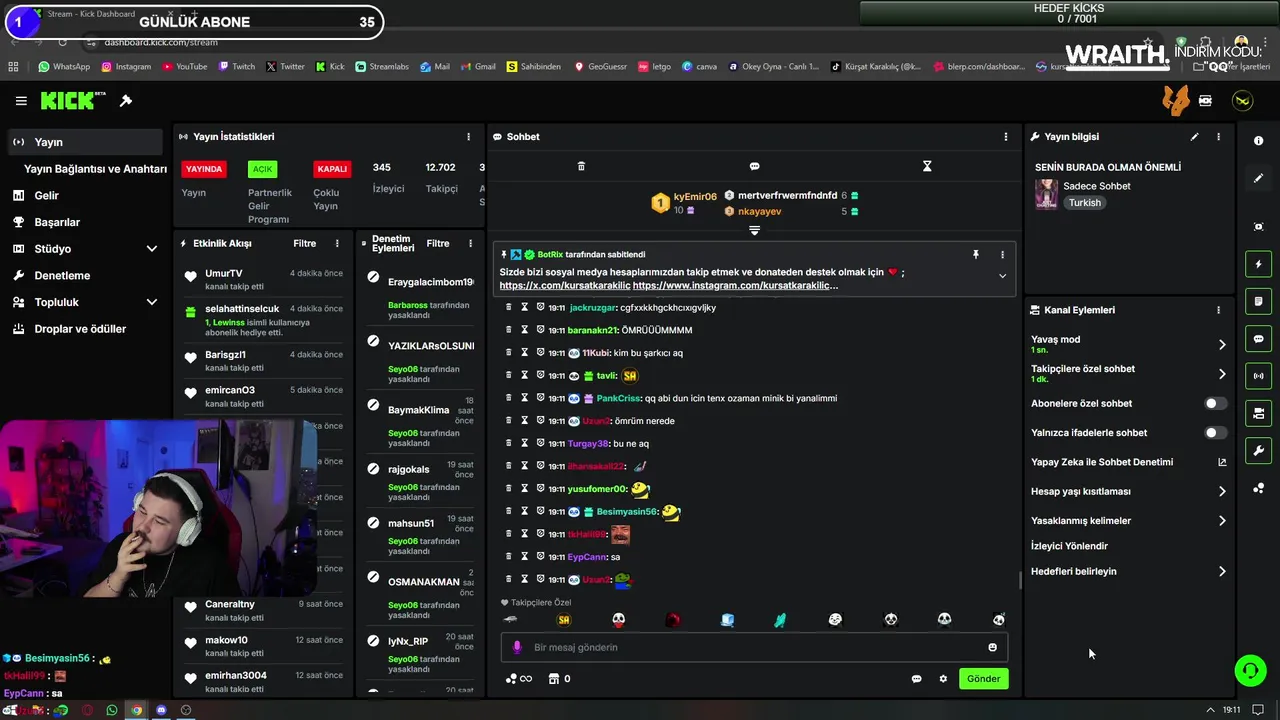The width and height of the screenshot is (1280, 720).
Task: Expand pinned message with chevron down
Action: coord(1002,276)
